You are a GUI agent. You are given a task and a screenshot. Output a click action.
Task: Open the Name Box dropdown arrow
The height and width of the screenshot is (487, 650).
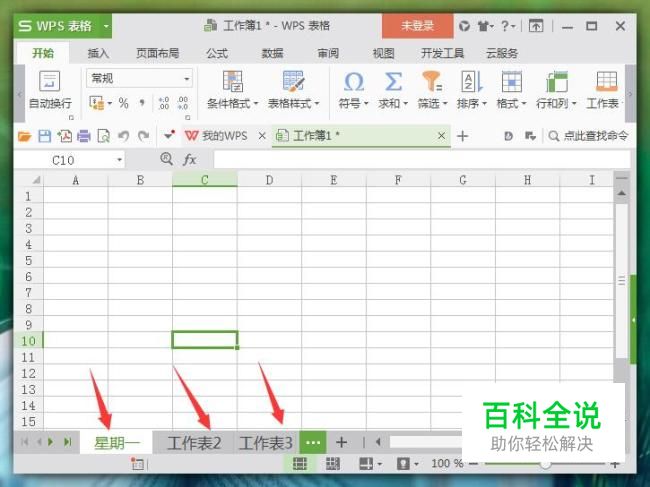(x=119, y=160)
